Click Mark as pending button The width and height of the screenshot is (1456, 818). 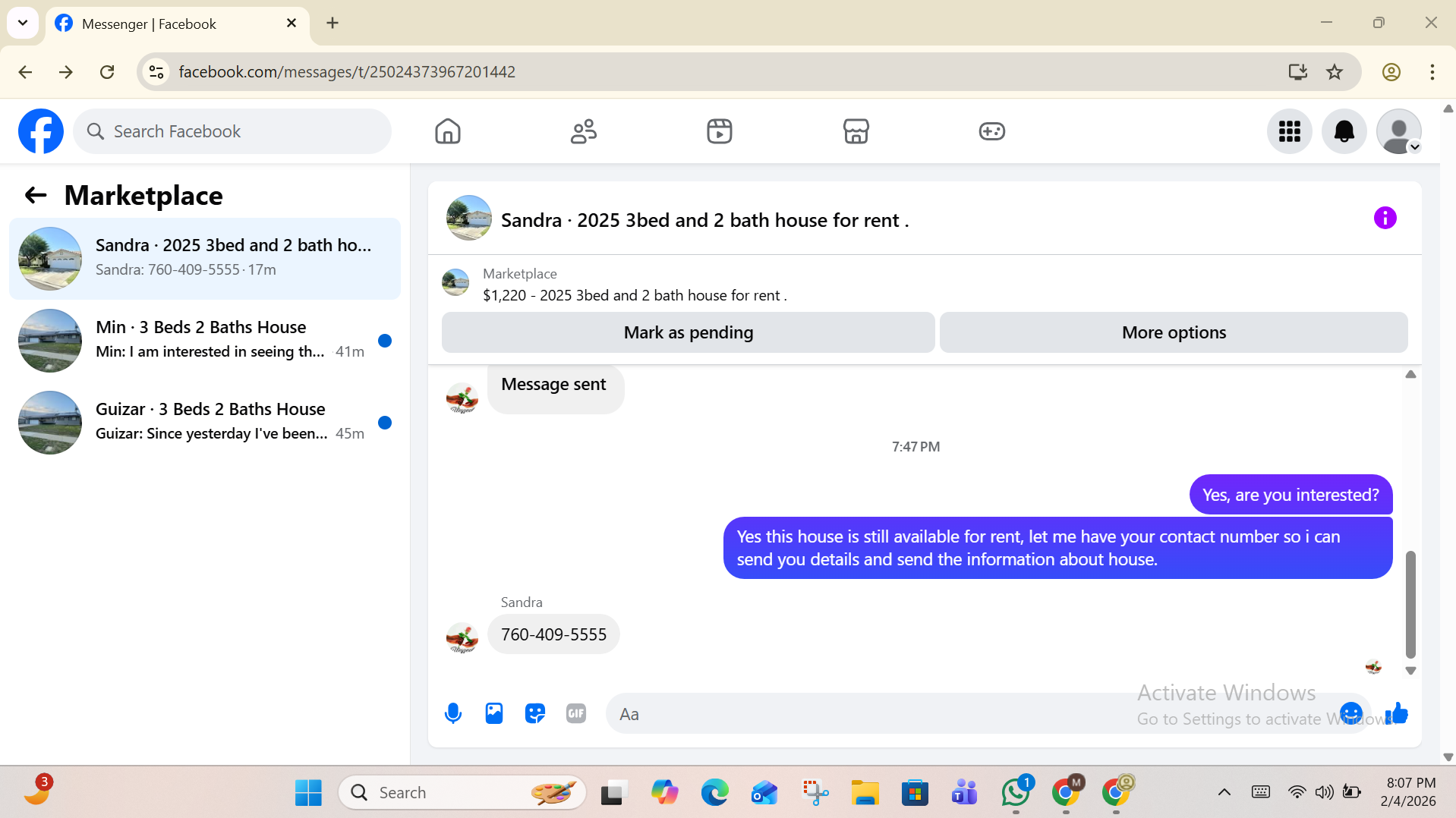(689, 332)
